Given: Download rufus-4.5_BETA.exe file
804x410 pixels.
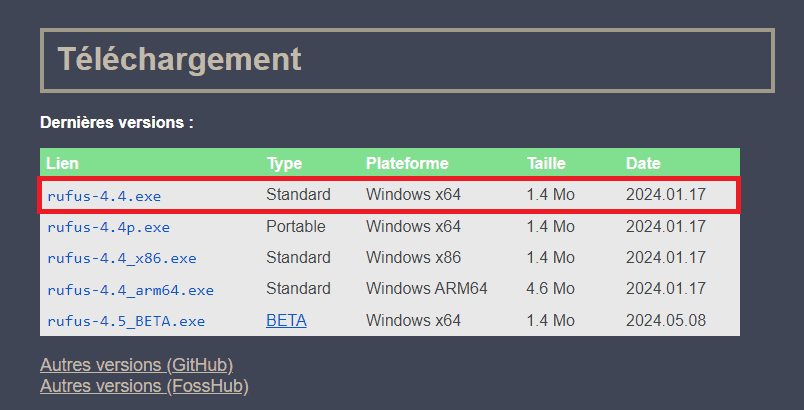Looking at the screenshot, I should (126, 321).
